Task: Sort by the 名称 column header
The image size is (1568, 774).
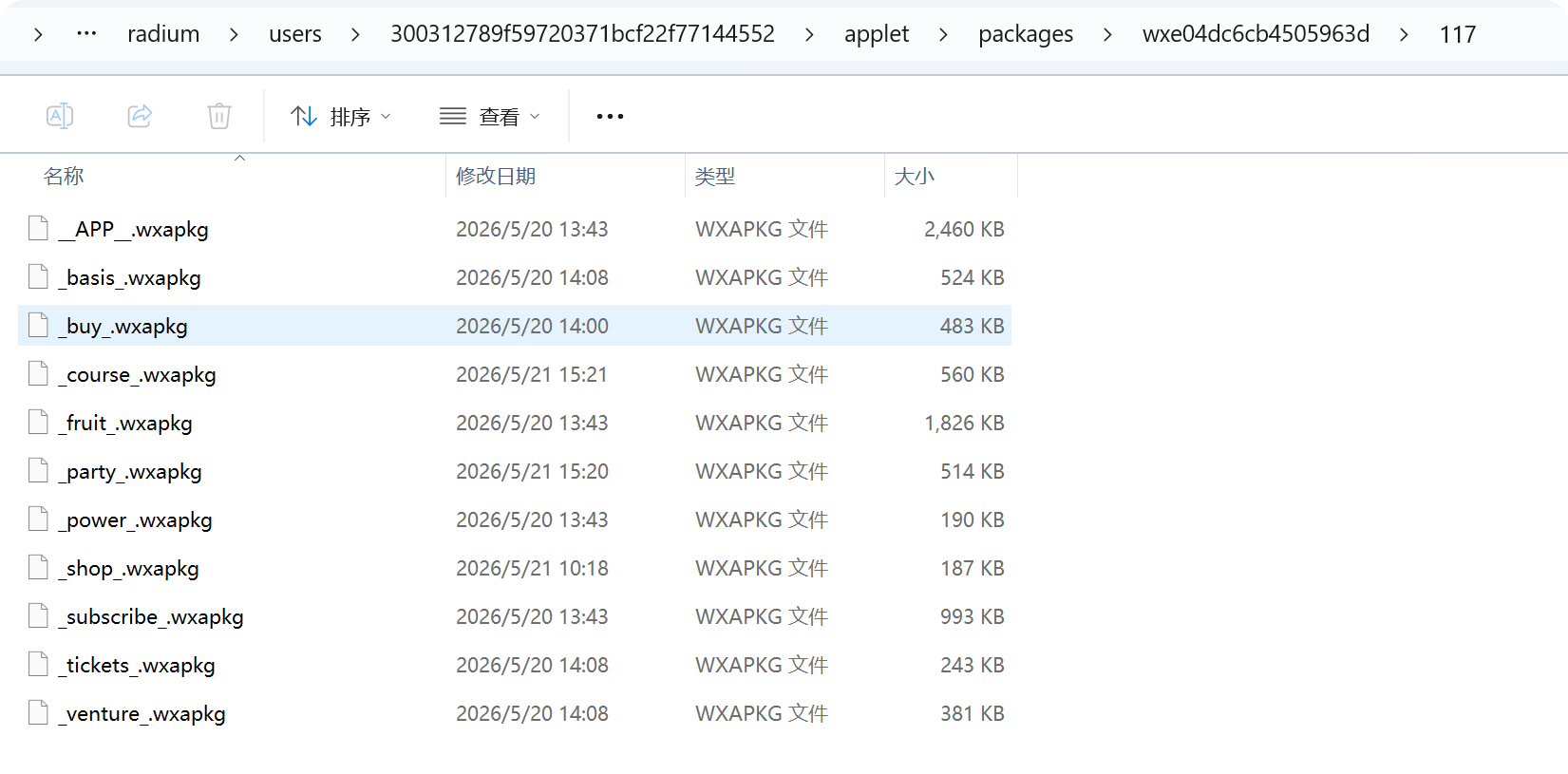Action: pos(64,176)
